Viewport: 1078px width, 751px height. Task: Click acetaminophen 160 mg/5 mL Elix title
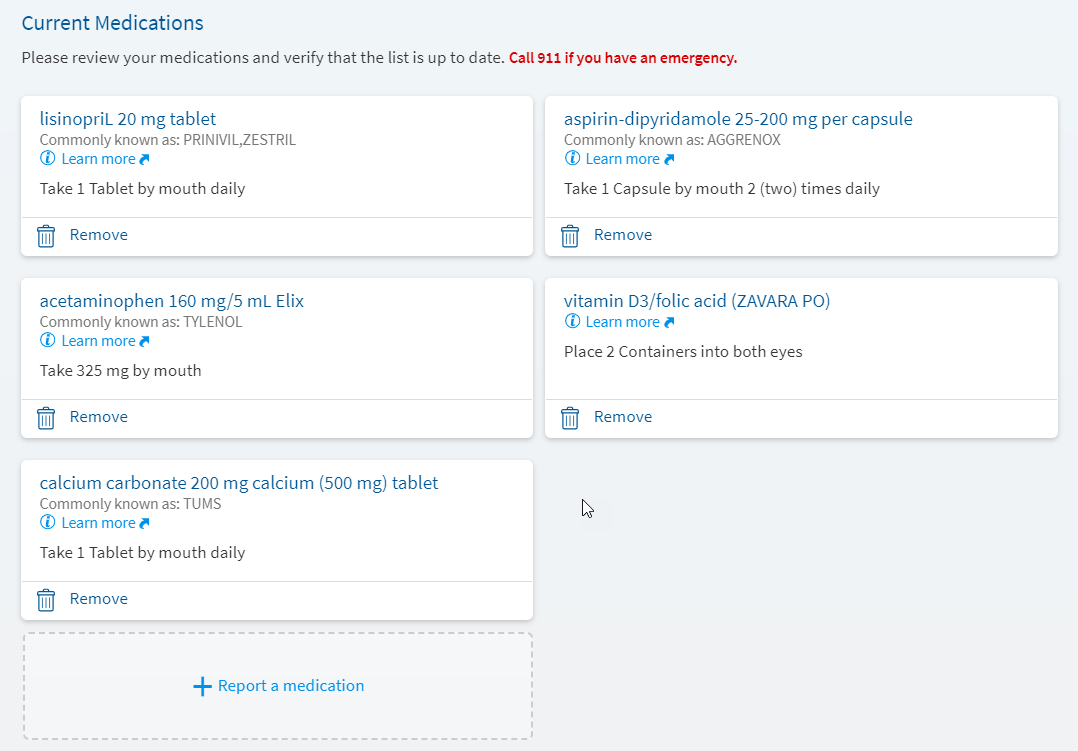[172, 301]
